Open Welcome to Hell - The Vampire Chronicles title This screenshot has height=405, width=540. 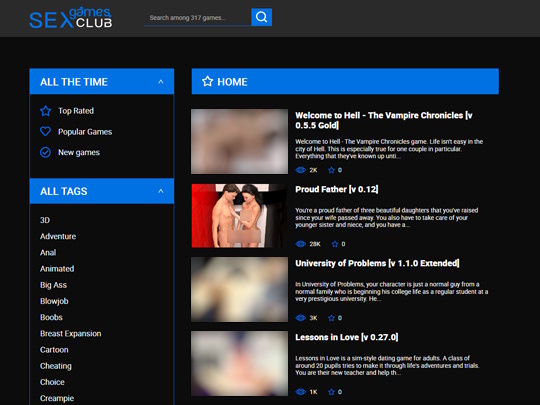[x=384, y=120]
